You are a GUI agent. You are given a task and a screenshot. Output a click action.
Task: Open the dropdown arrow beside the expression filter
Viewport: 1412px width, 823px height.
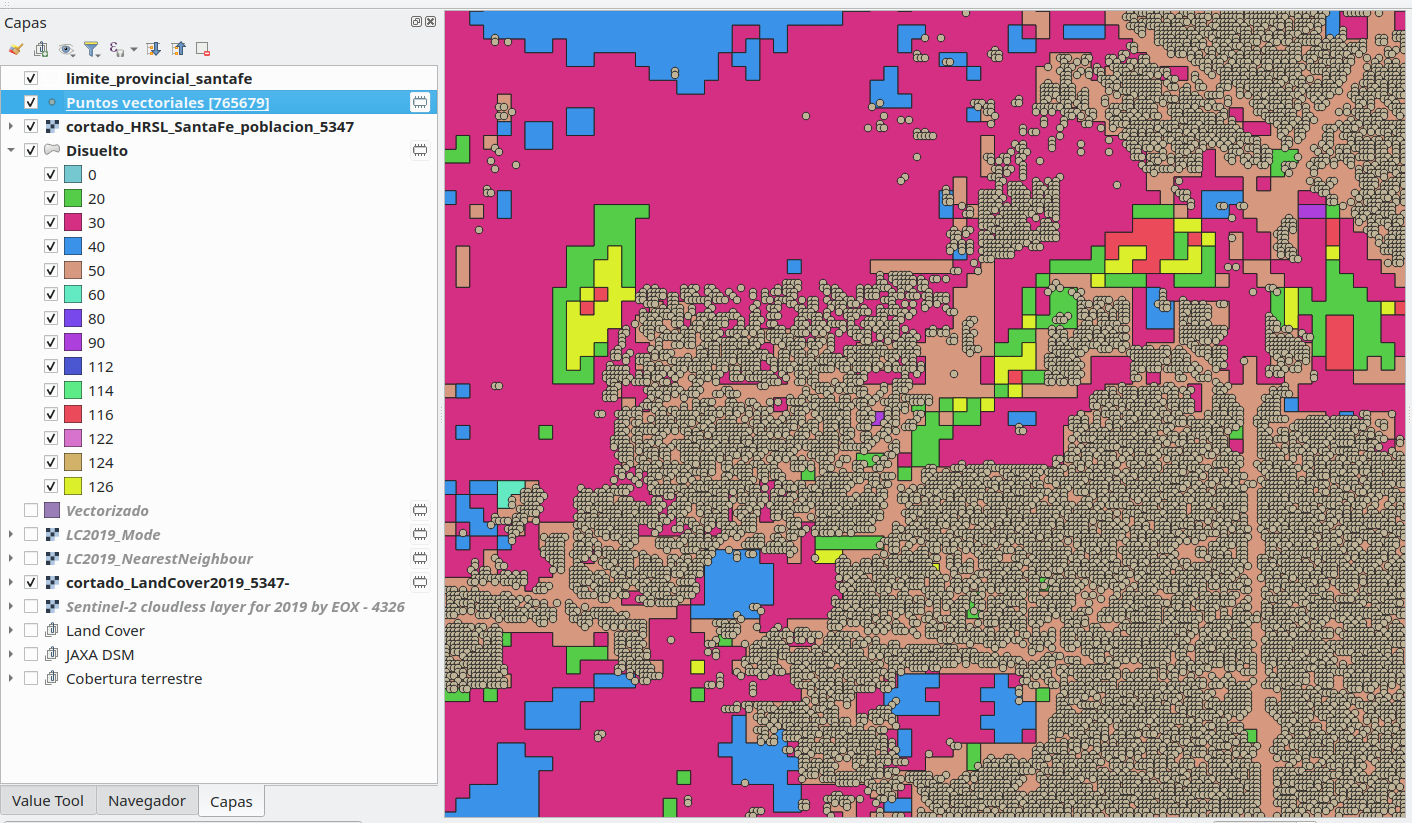tap(133, 49)
